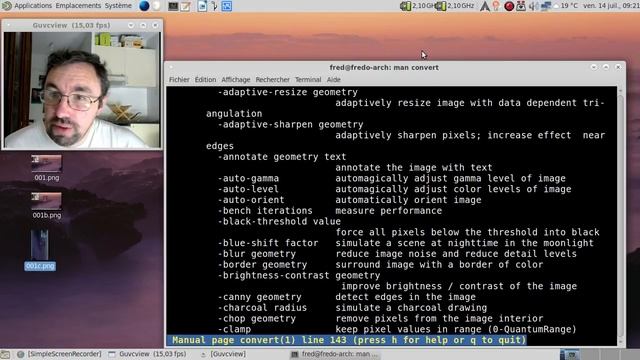Click '-bench iterations' option text
This screenshot has width=640, height=360.
click(x=265, y=211)
